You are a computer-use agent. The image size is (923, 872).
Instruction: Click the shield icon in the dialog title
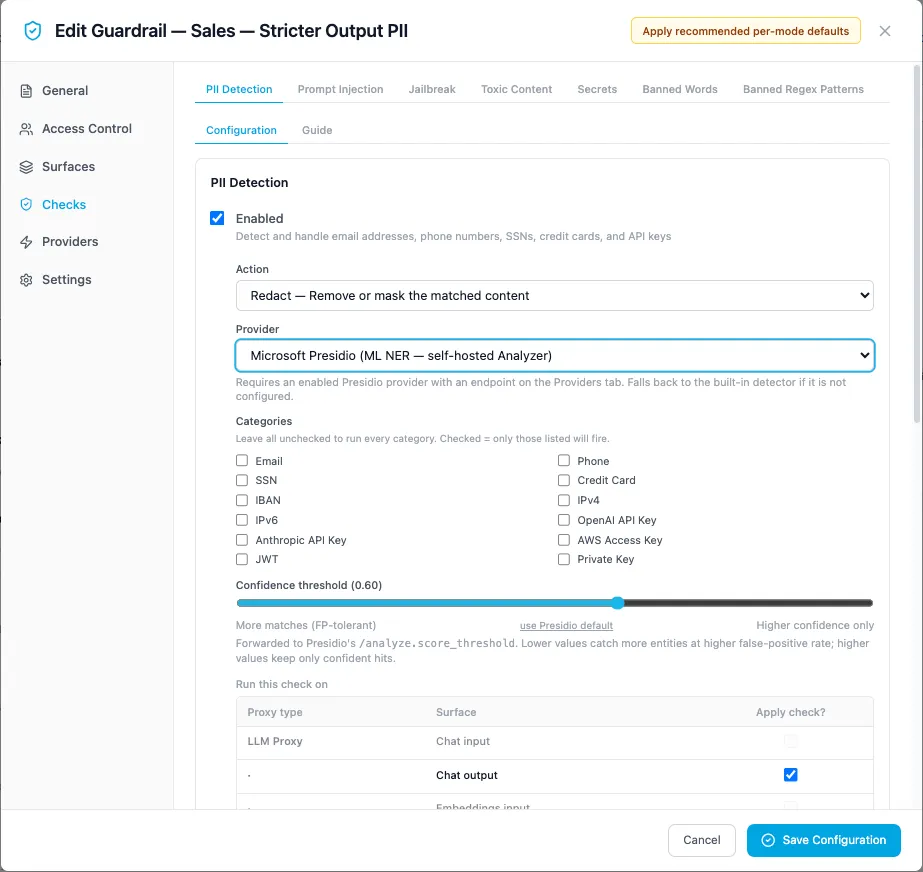click(32, 31)
